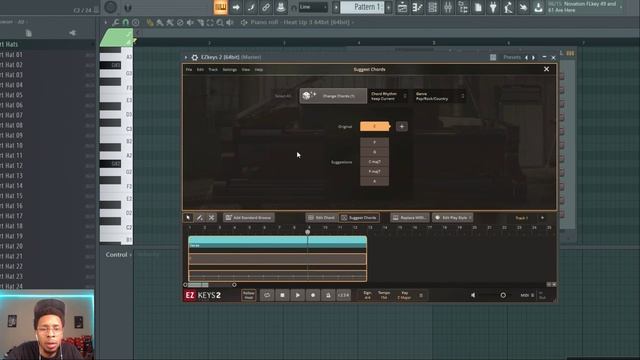Open the channel rack icon in toolbar
This screenshot has width=640, height=360.
433,7
